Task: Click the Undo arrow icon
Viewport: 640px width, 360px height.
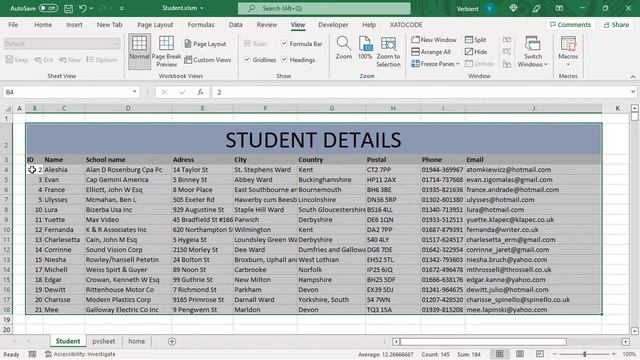Action: click(83, 8)
